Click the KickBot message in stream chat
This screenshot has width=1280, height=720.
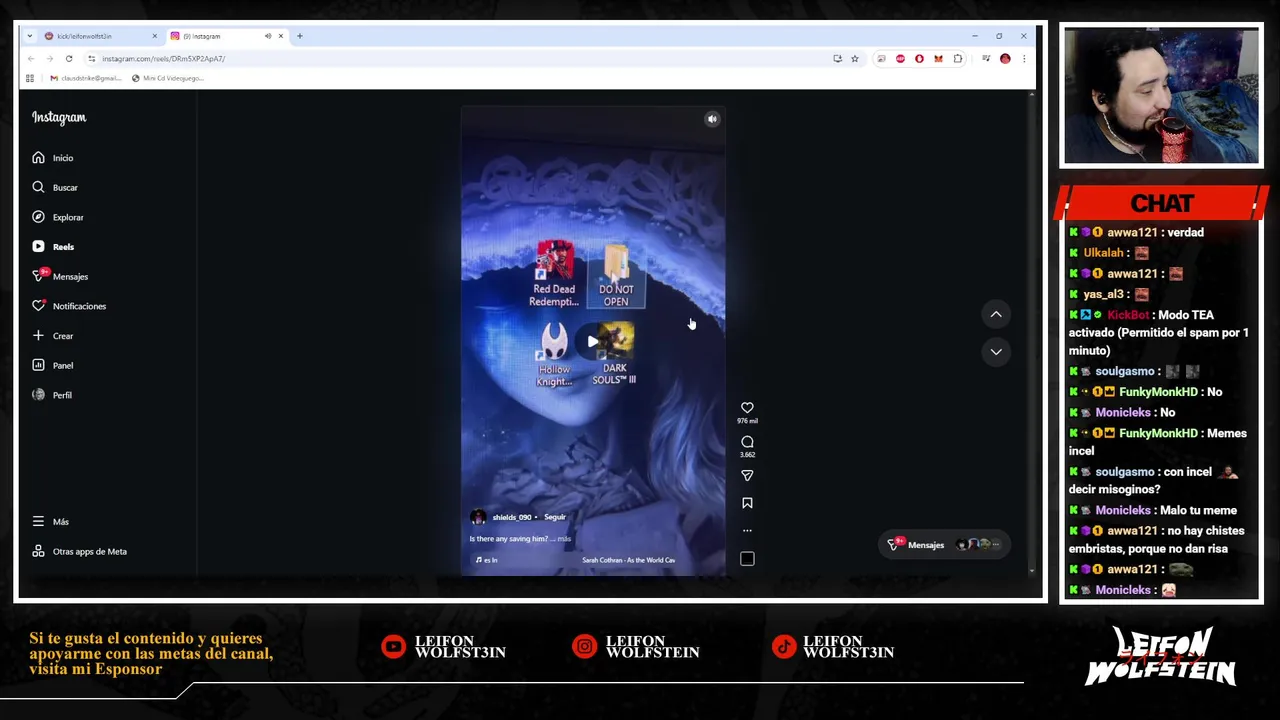[x=1159, y=333]
